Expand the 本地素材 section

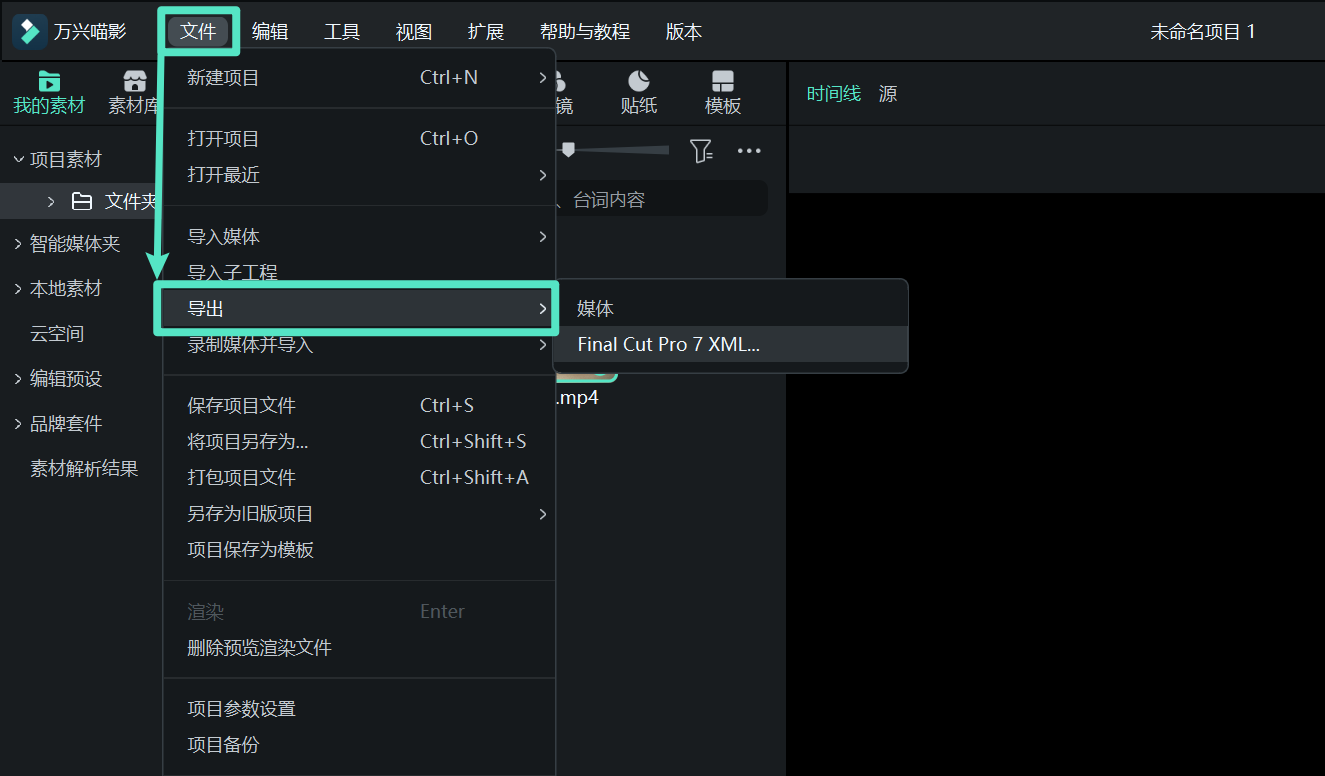click(18, 289)
